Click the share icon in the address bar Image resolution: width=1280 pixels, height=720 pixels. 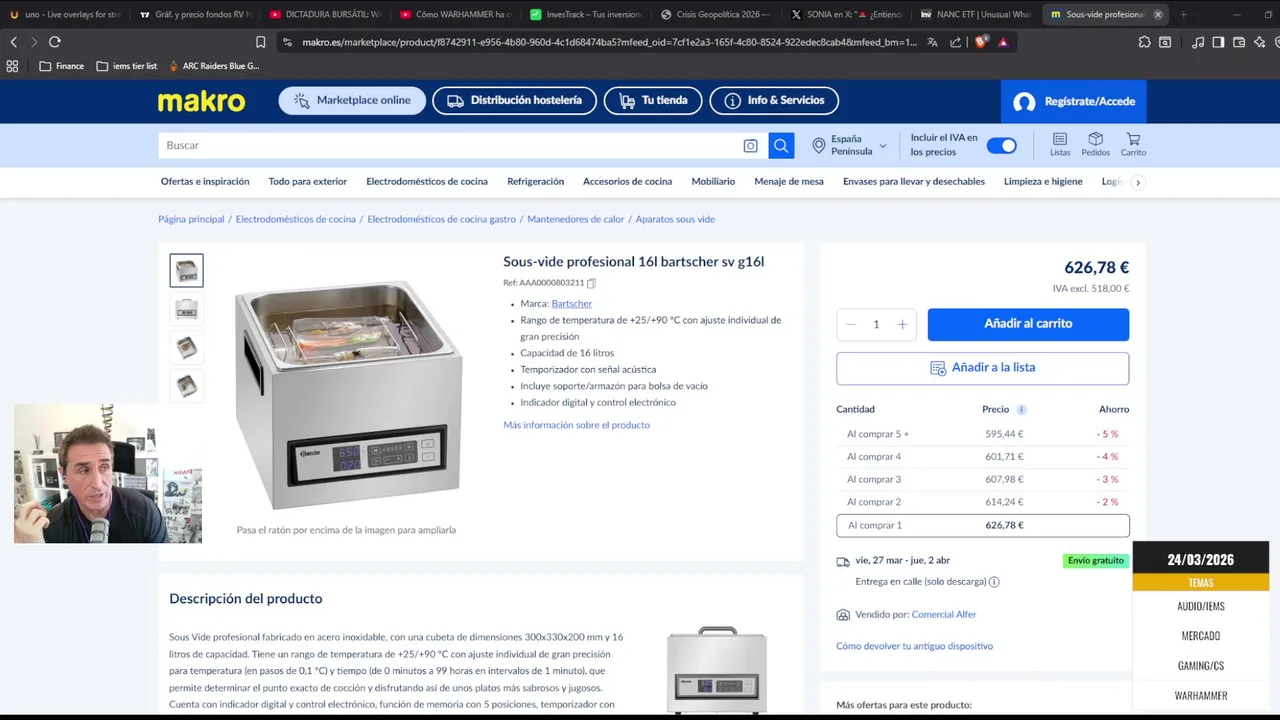point(956,42)
